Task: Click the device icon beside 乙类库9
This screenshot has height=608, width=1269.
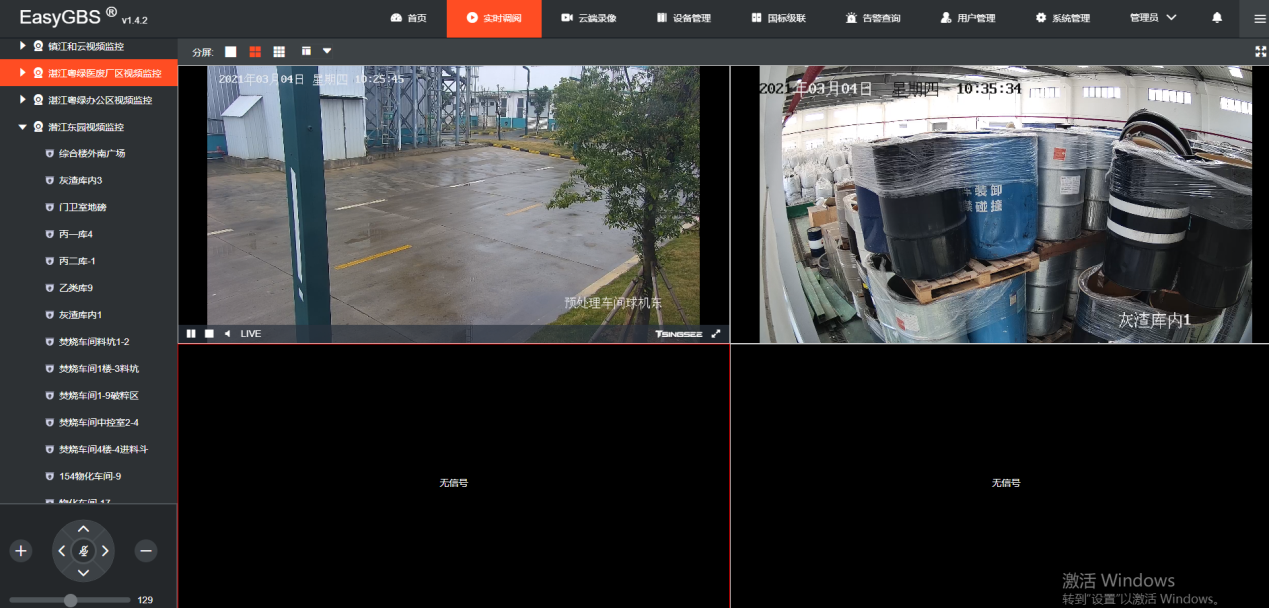Action: point(49,289)
